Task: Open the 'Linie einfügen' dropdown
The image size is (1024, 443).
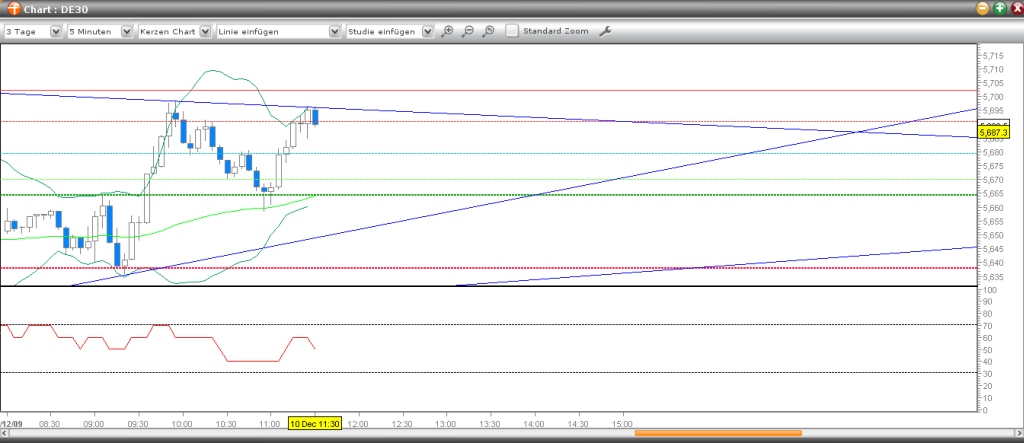Action: 334,31
